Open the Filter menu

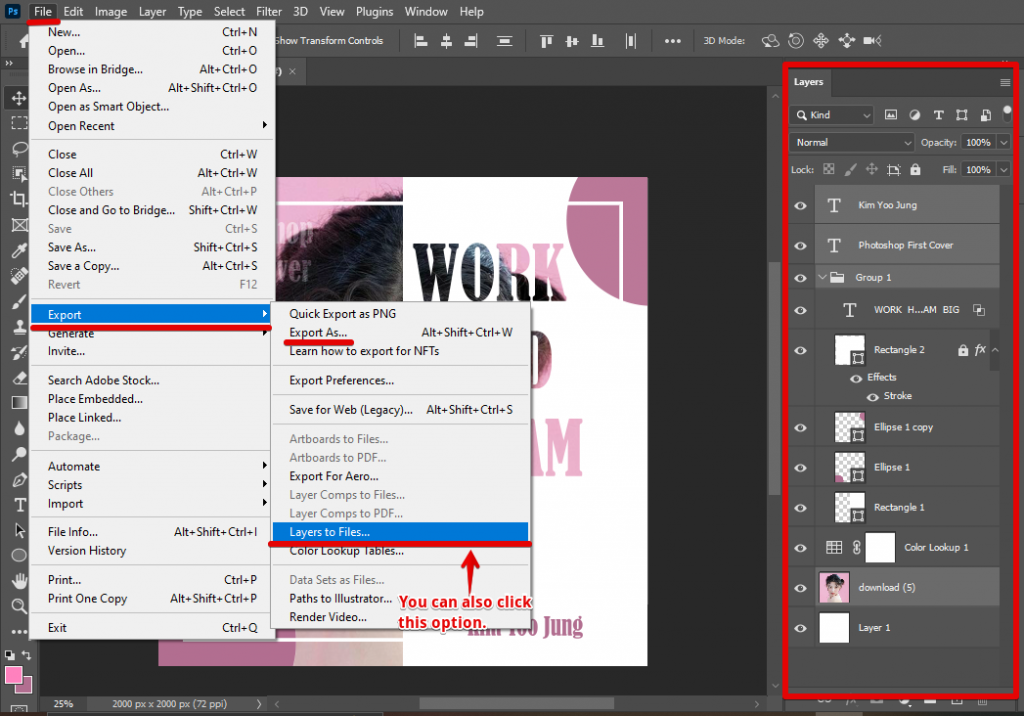(267, 11)
